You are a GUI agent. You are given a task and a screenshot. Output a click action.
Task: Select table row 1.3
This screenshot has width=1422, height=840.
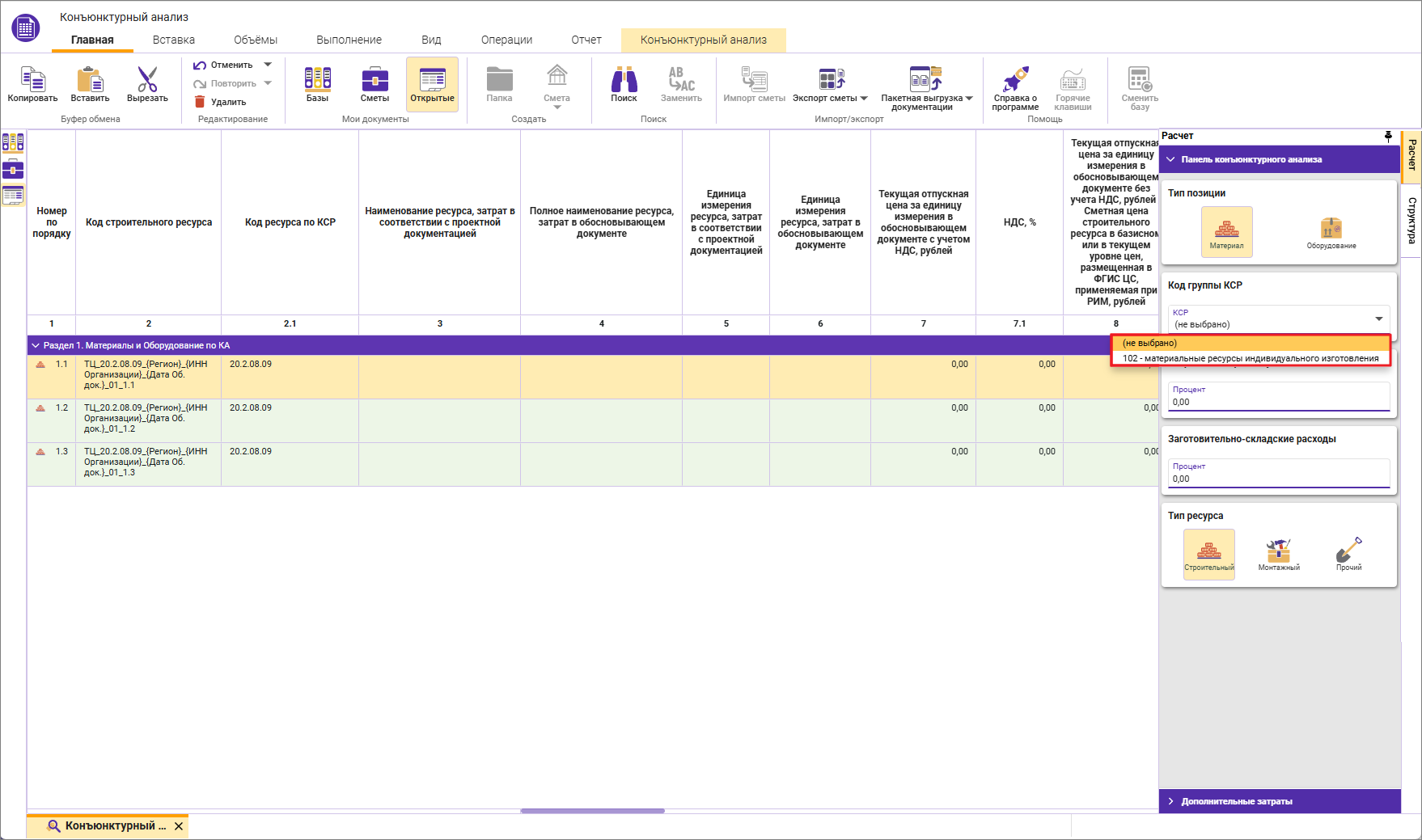click(x=593, y=464)
